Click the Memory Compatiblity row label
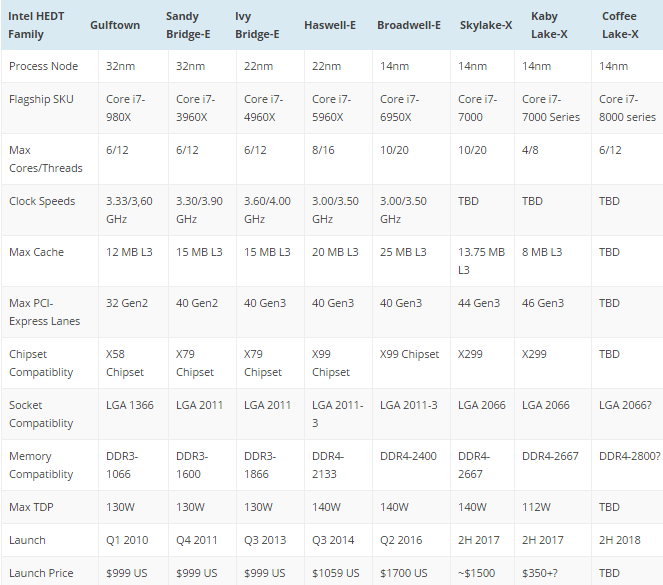This screenshot has height=585, width=663. [41, 465]
